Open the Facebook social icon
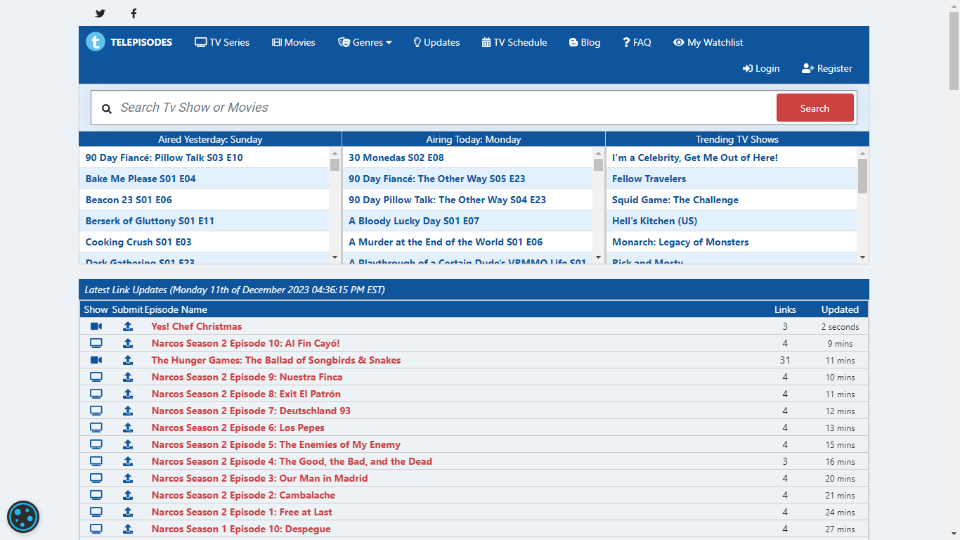The width and height of the screenshot is (960, 540). click(133, 13)
